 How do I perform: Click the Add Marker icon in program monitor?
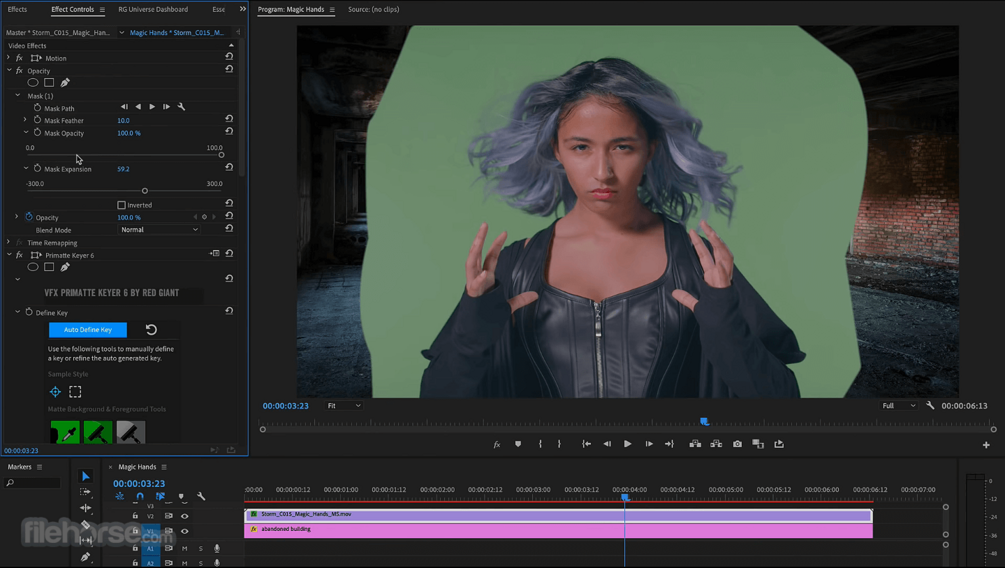click(518, 444)
